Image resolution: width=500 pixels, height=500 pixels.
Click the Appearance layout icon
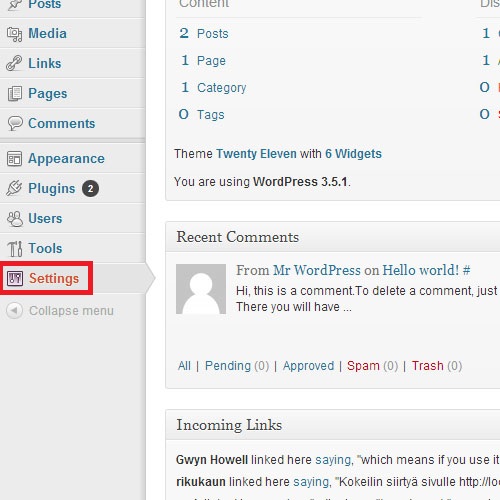(14, 159)
